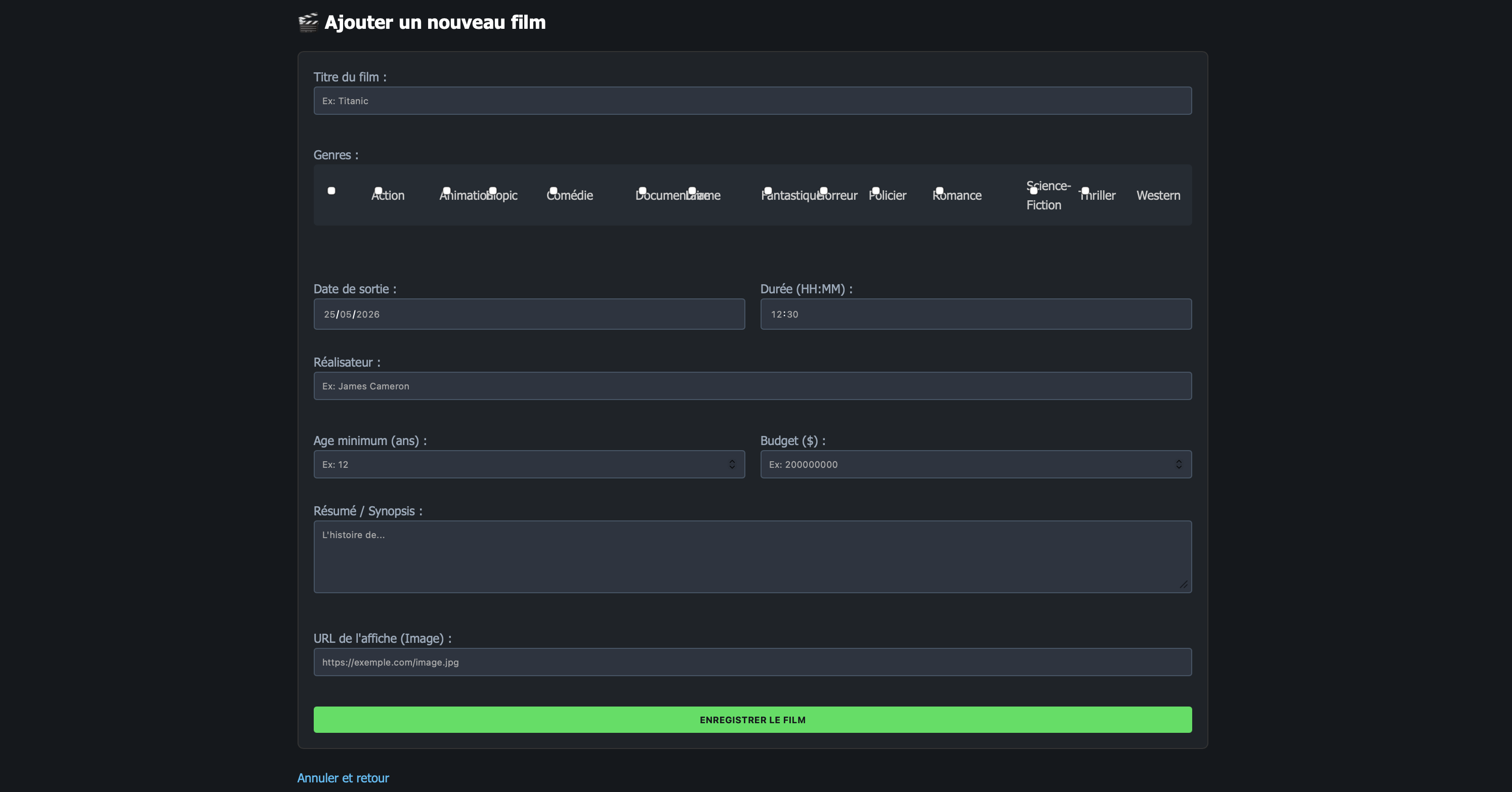
Task: Focus the Age minimum number field
Action: click(x=529, y=465)
